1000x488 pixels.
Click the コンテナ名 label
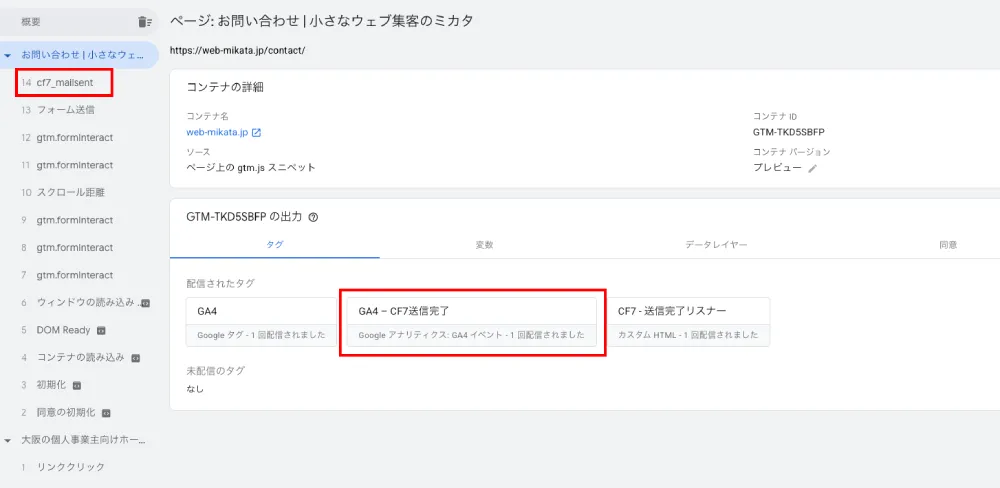tap(207, 117)
